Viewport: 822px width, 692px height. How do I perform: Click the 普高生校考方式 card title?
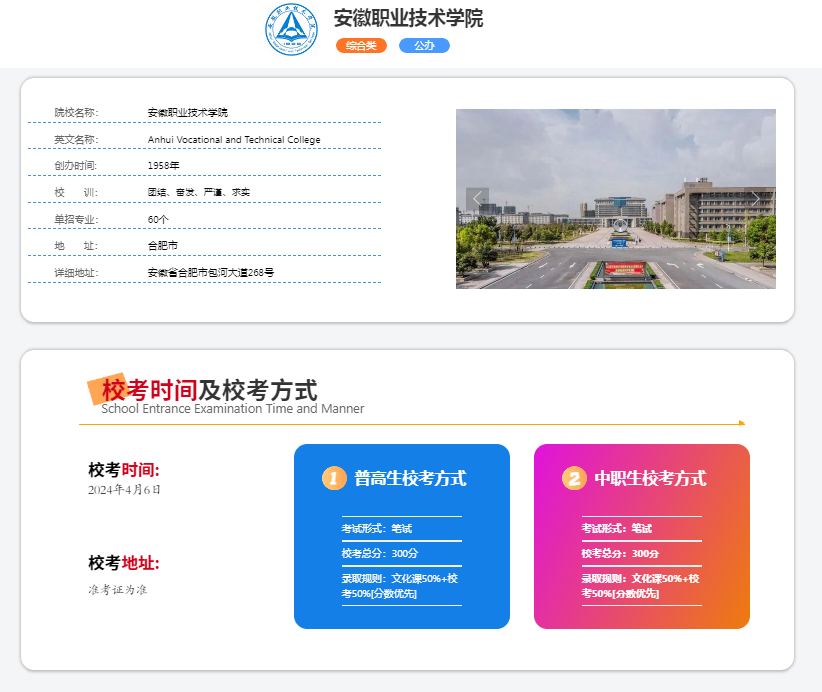[410, 478]
